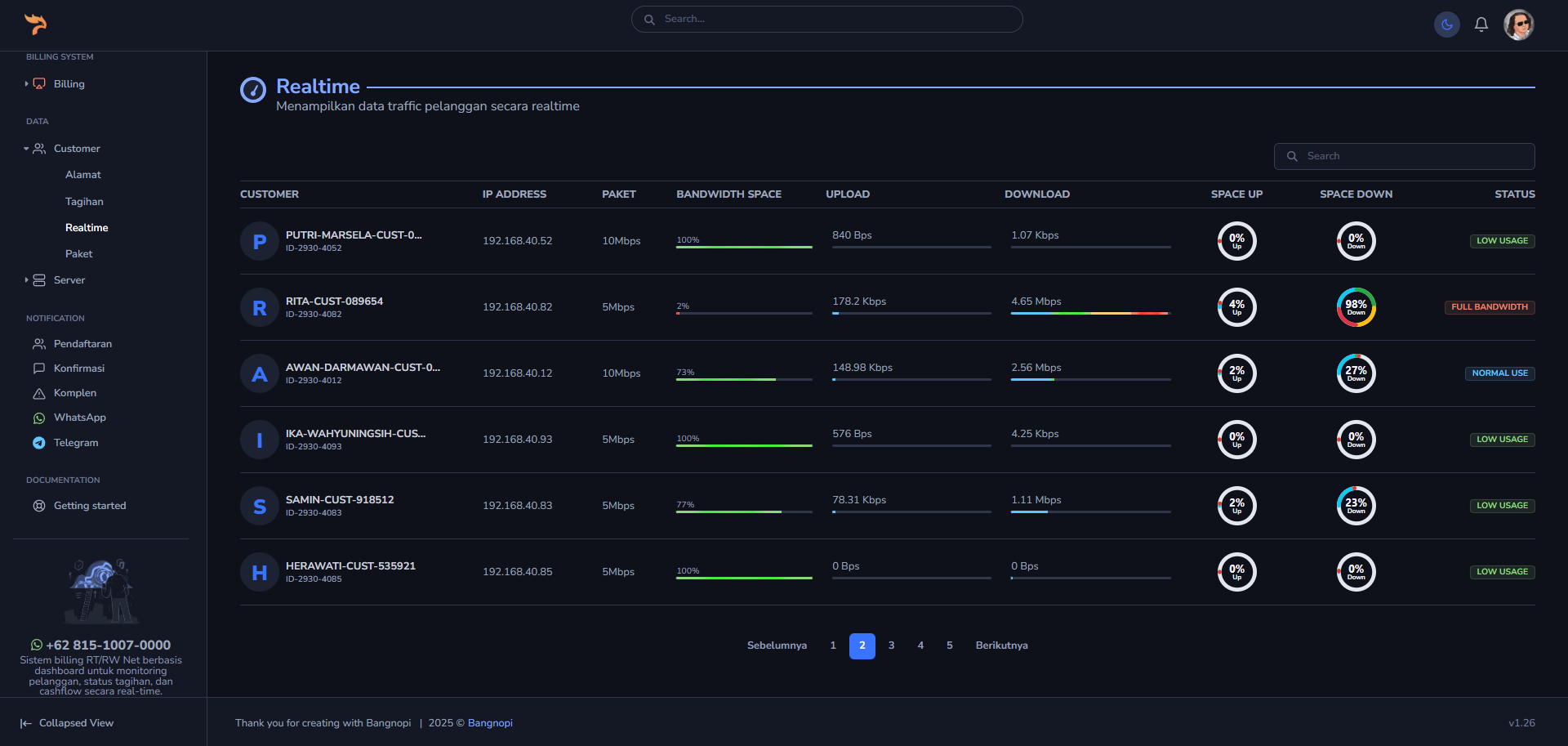Open the Konfirmasi message item
The height and width of the screenshot is (746, 1568).
click(x=78, y=369)
